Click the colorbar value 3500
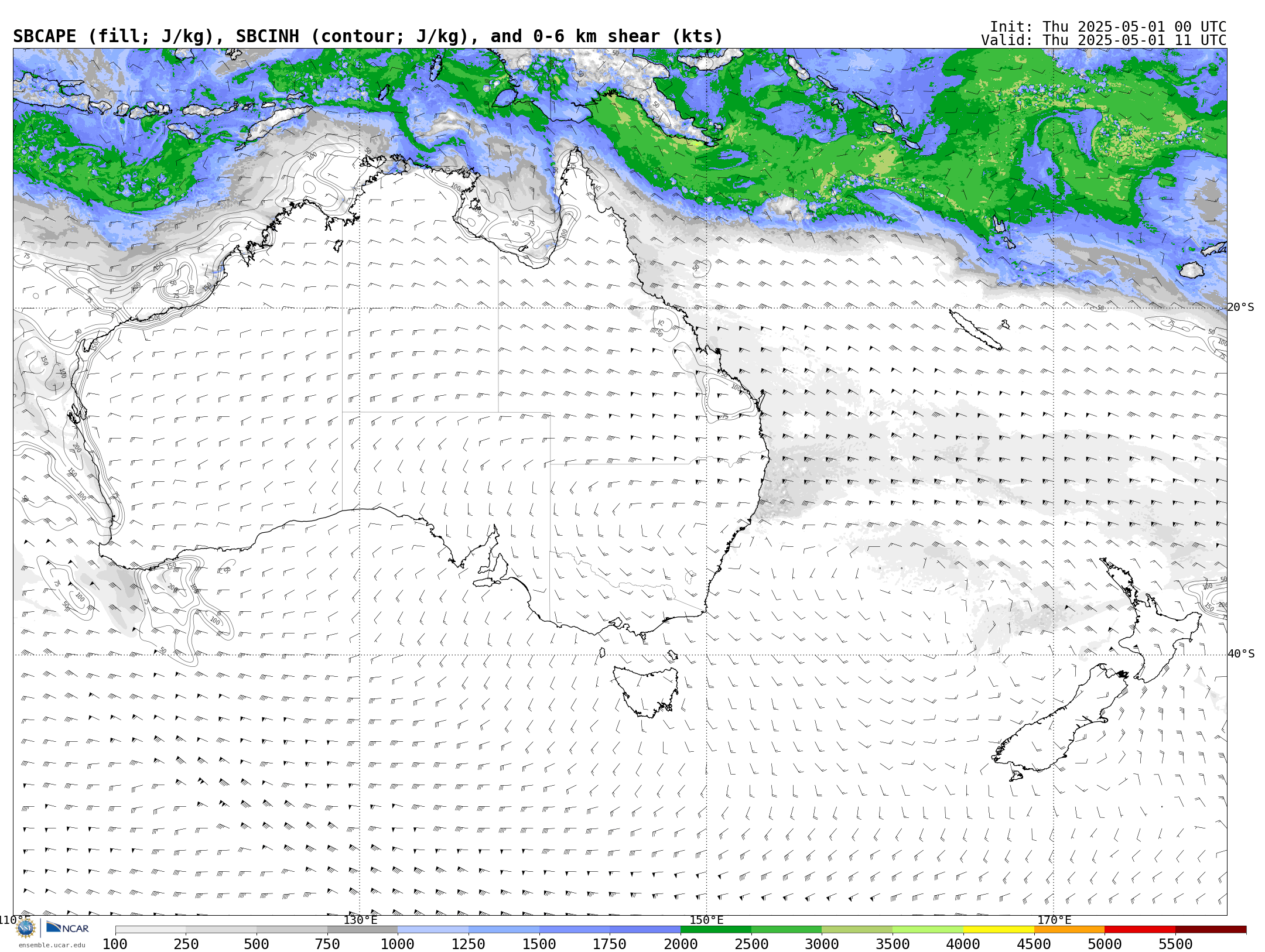This screenshot has height=952, width=1265. click(x=893, y=944)
